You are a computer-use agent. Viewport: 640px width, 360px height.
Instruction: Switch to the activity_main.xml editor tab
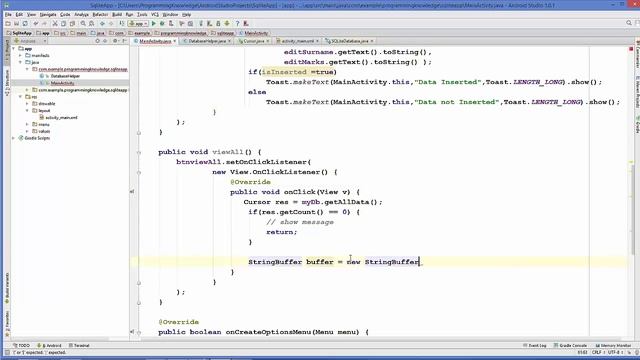point(297,41)
